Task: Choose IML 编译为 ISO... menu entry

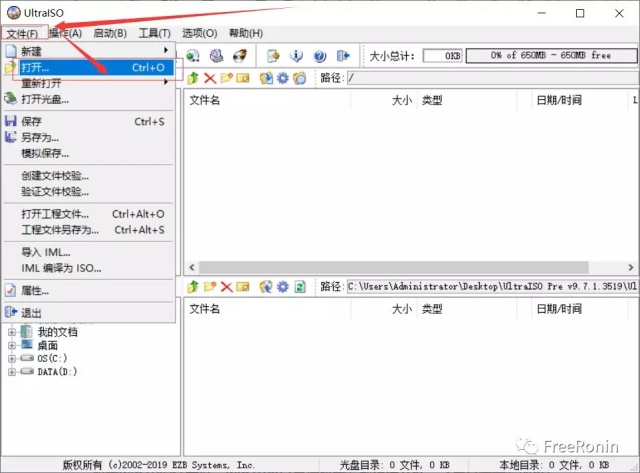Action: pyautogui.click(x=89, y=268)
